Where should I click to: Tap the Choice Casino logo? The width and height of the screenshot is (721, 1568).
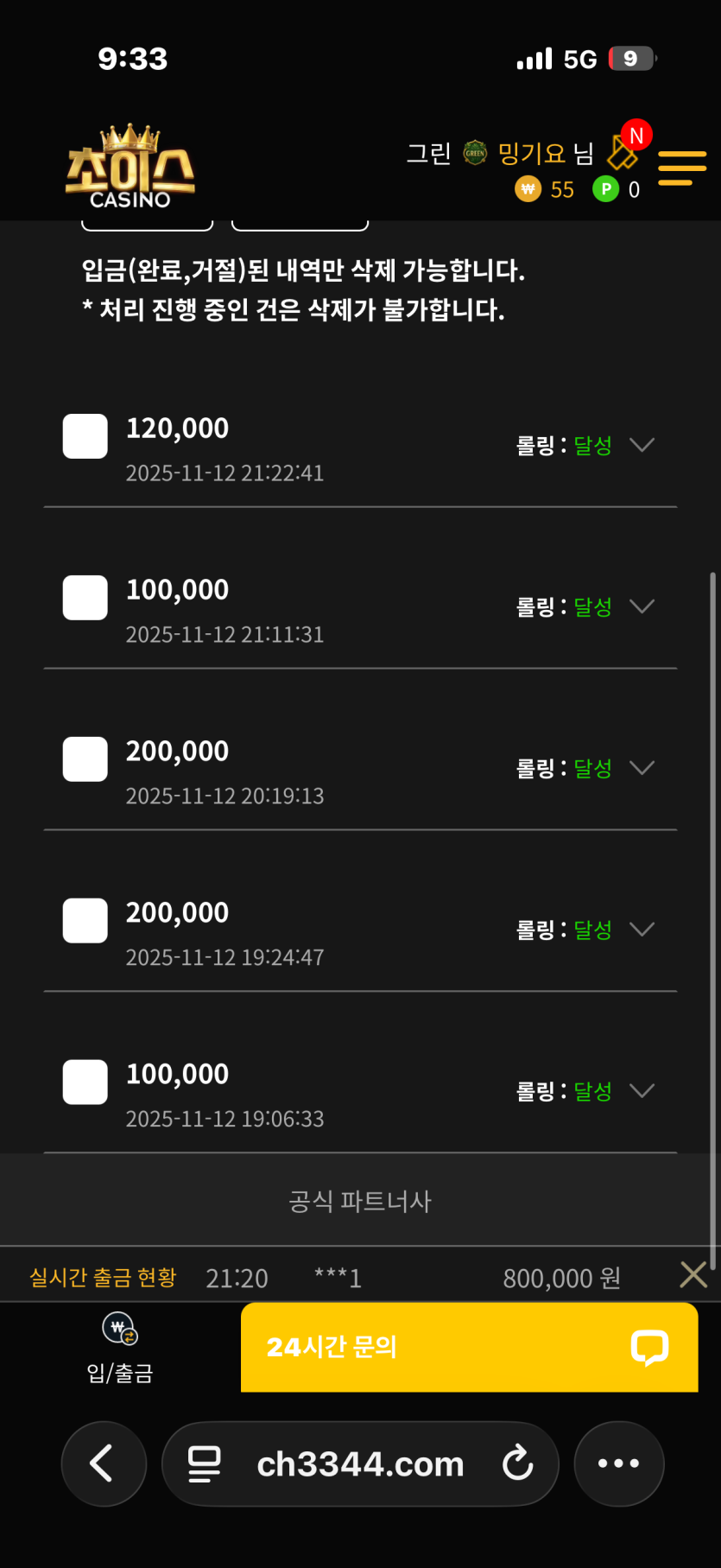130,168
